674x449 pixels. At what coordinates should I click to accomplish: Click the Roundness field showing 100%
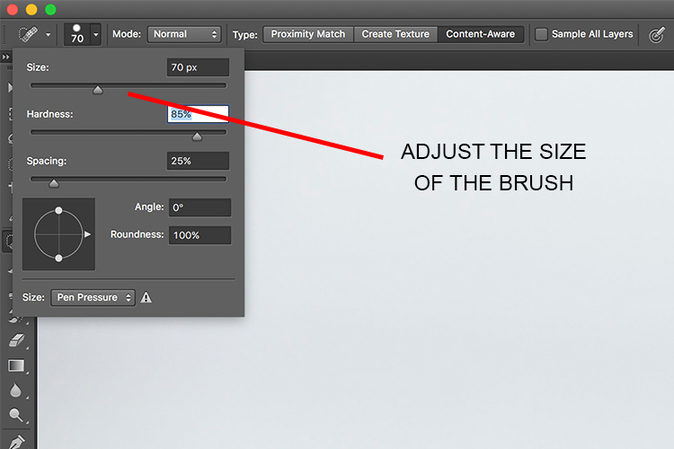click(x=200, y=235)
